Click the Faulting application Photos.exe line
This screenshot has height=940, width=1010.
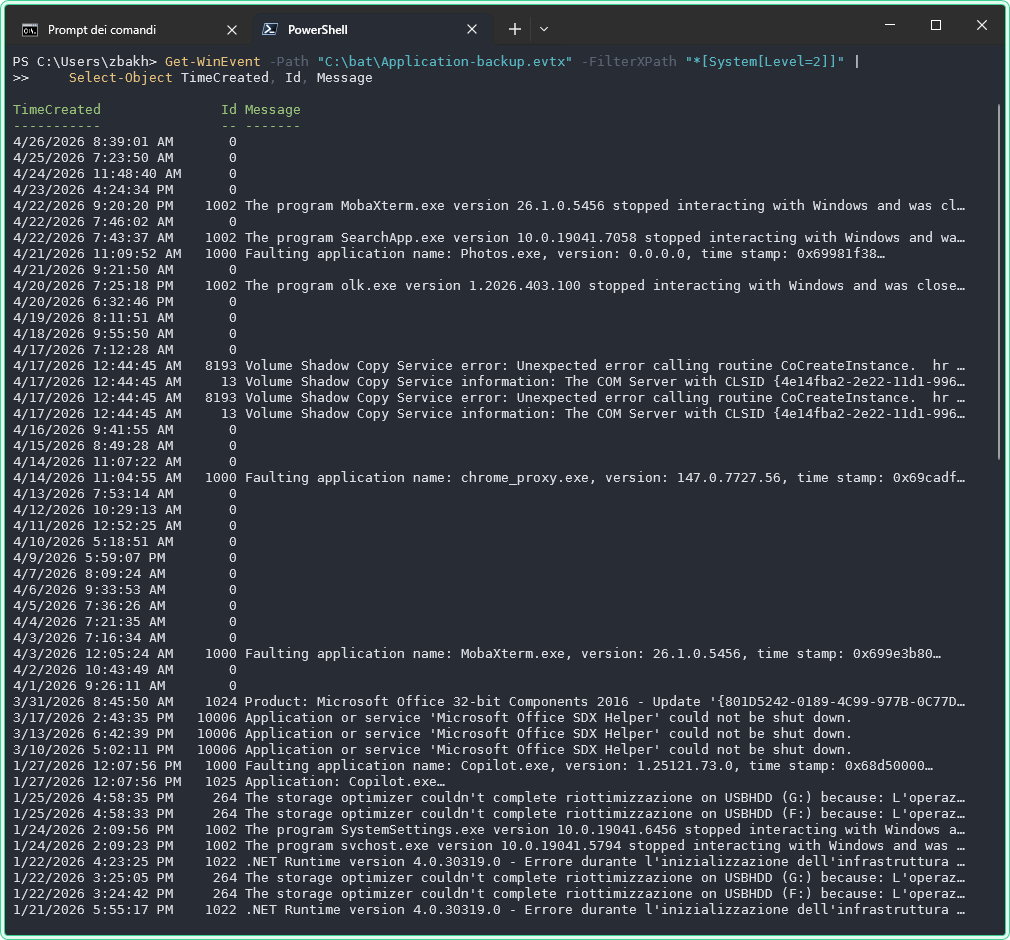tap(564, 254)
